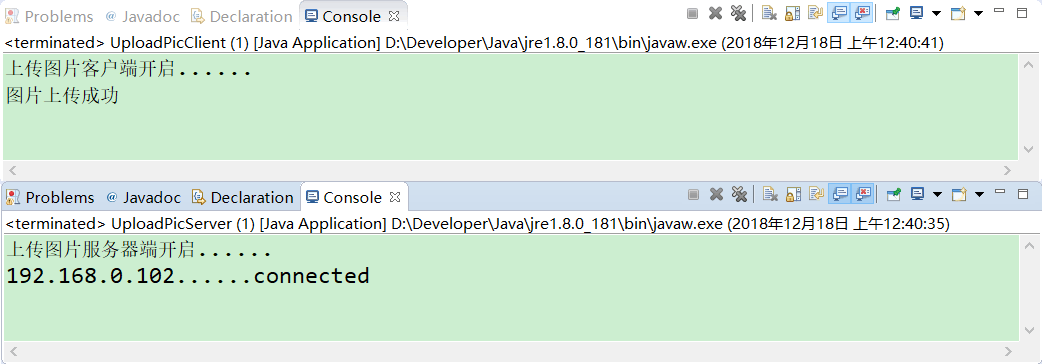Switch to Problems tab in top panel
The image size is (1042, 364).
coord(49,16)
